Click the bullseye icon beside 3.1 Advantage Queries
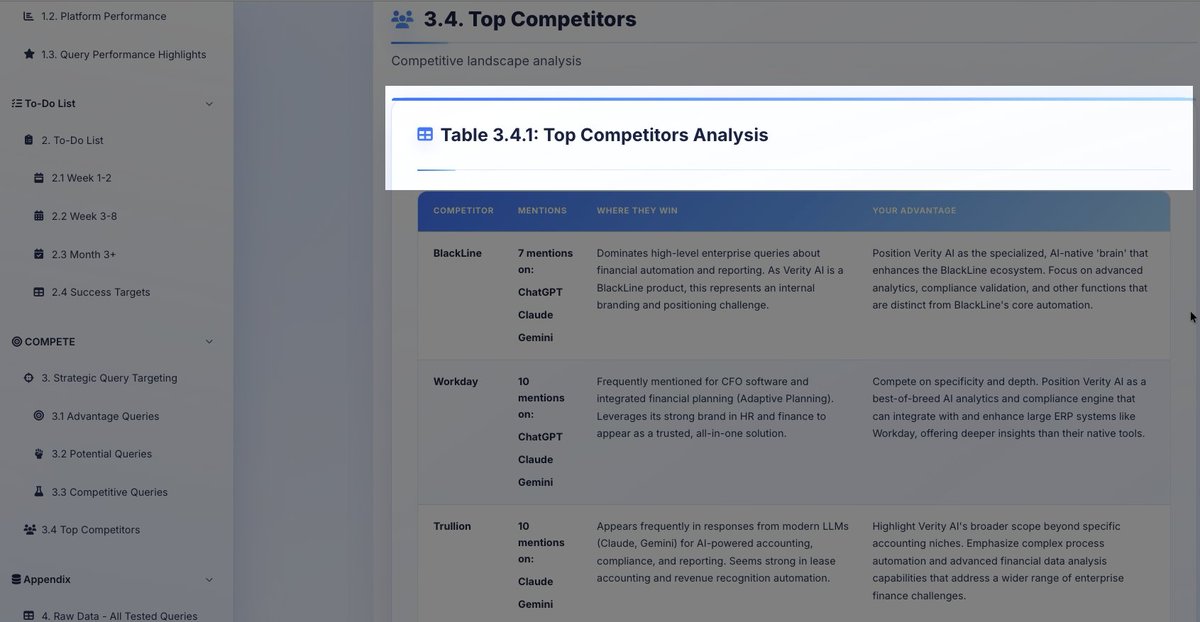1200x622 pixels. coord(39,416)
